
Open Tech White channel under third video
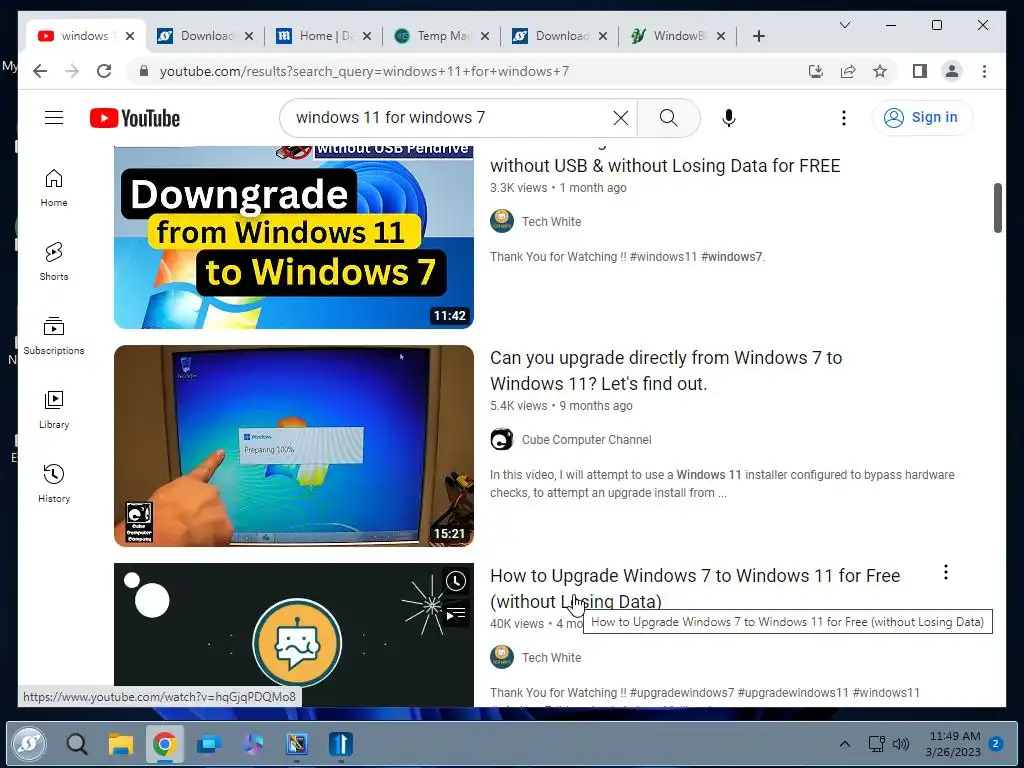(x=551, y=658)
